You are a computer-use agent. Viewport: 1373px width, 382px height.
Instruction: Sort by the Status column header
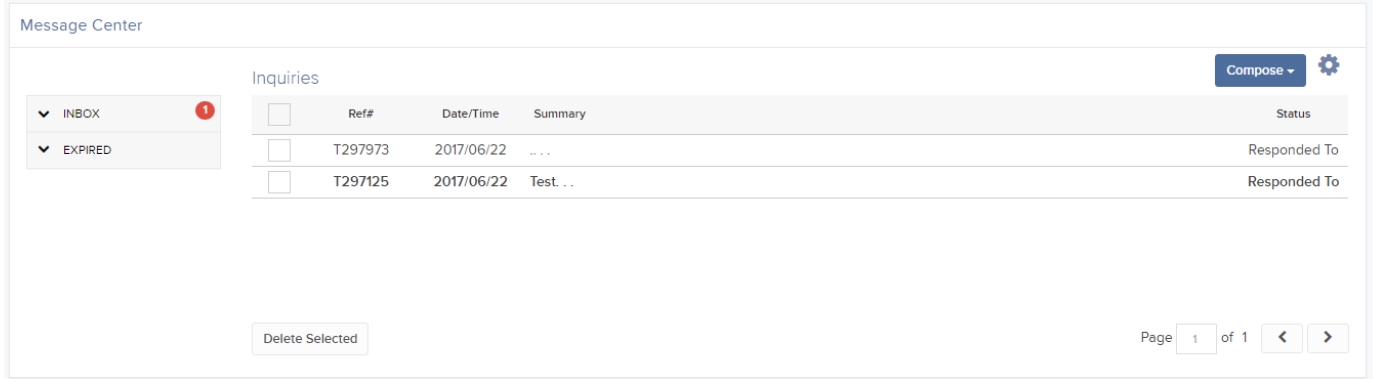[1293, 114]
